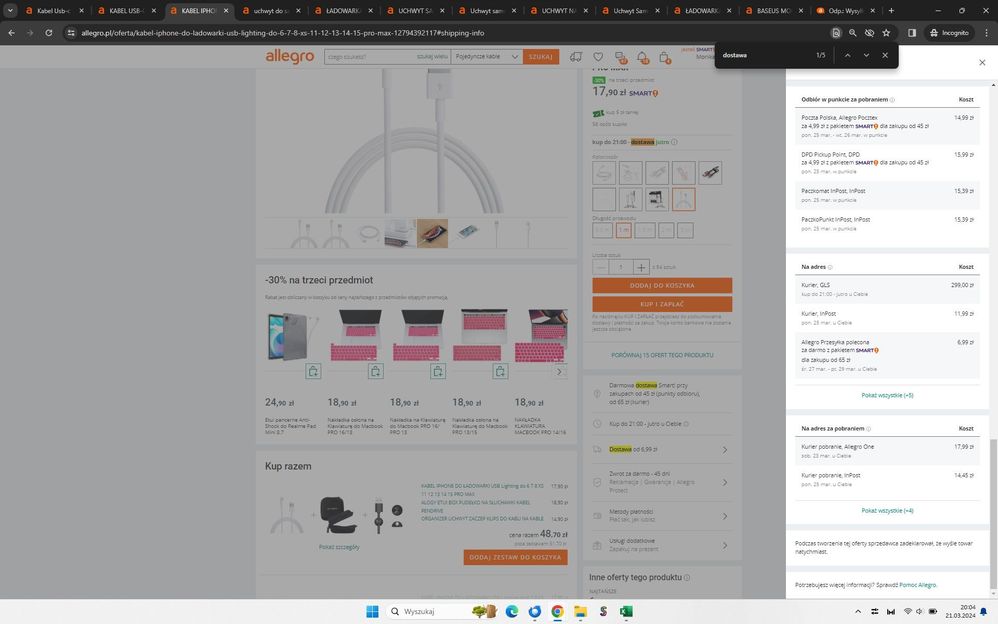Close the delivery options side panel
This screenshot has width=998, height=624.
981,62
